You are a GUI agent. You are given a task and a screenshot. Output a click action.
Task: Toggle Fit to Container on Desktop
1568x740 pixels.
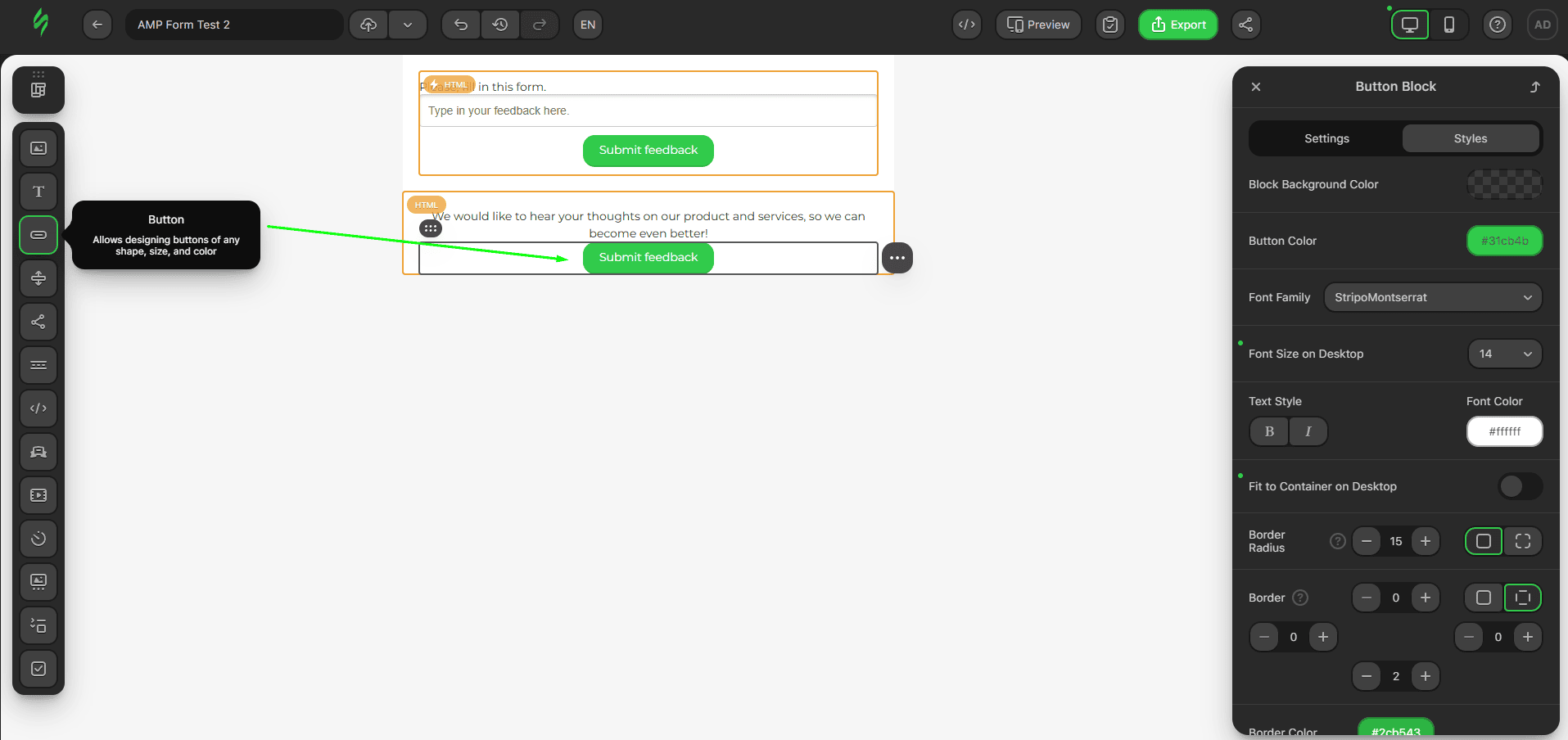click(x=1520, y=486)
